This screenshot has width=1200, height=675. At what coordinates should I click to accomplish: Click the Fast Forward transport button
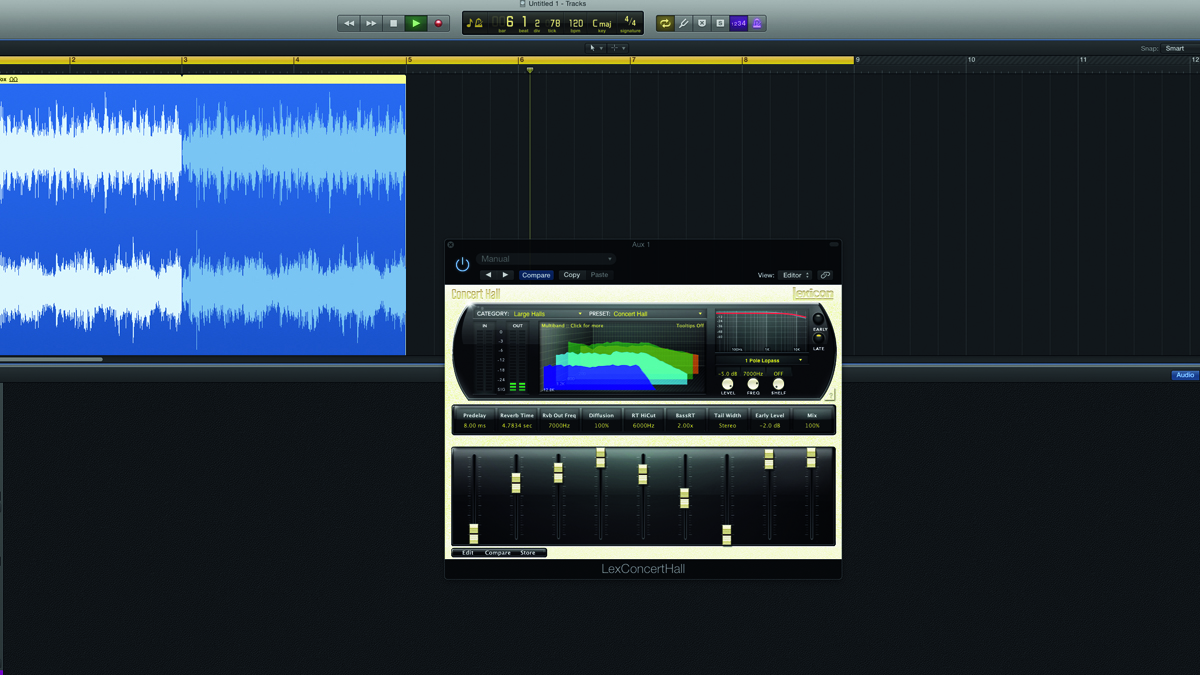pos(371,23)
